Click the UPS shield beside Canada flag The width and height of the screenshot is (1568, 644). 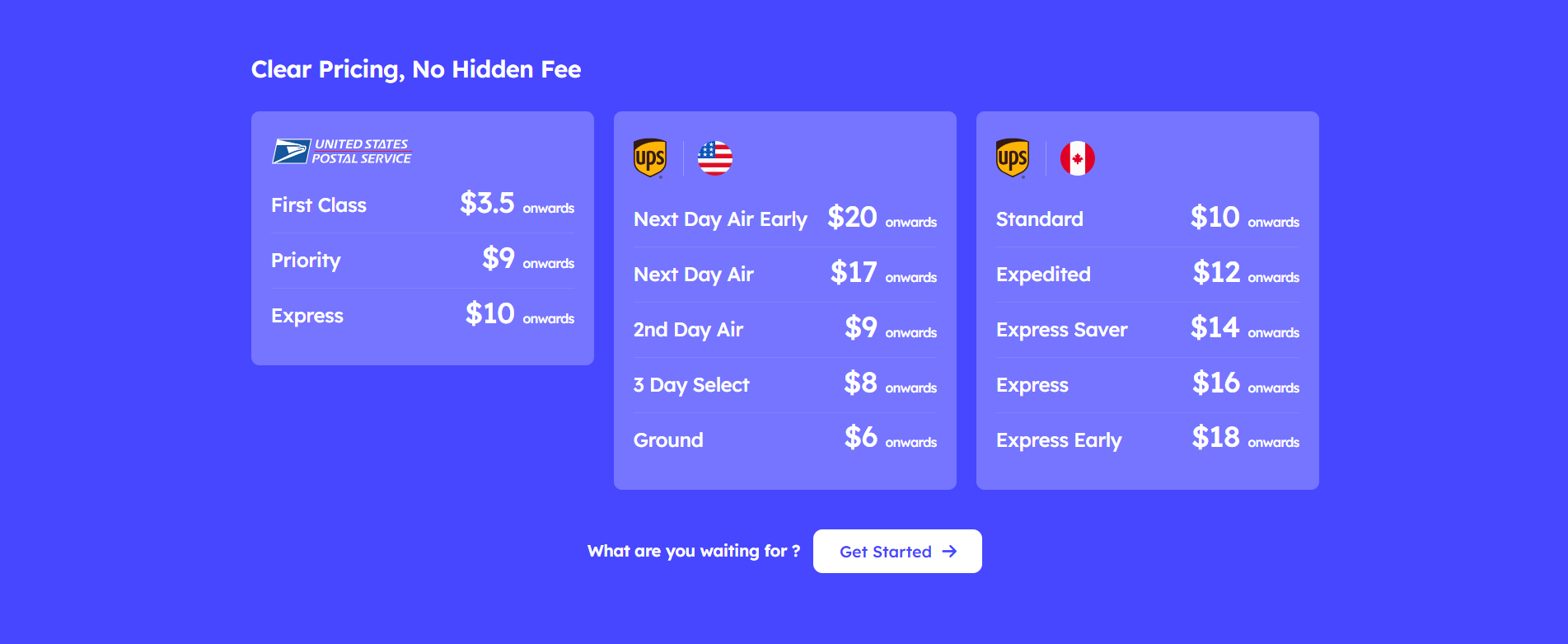(1013, 157)
